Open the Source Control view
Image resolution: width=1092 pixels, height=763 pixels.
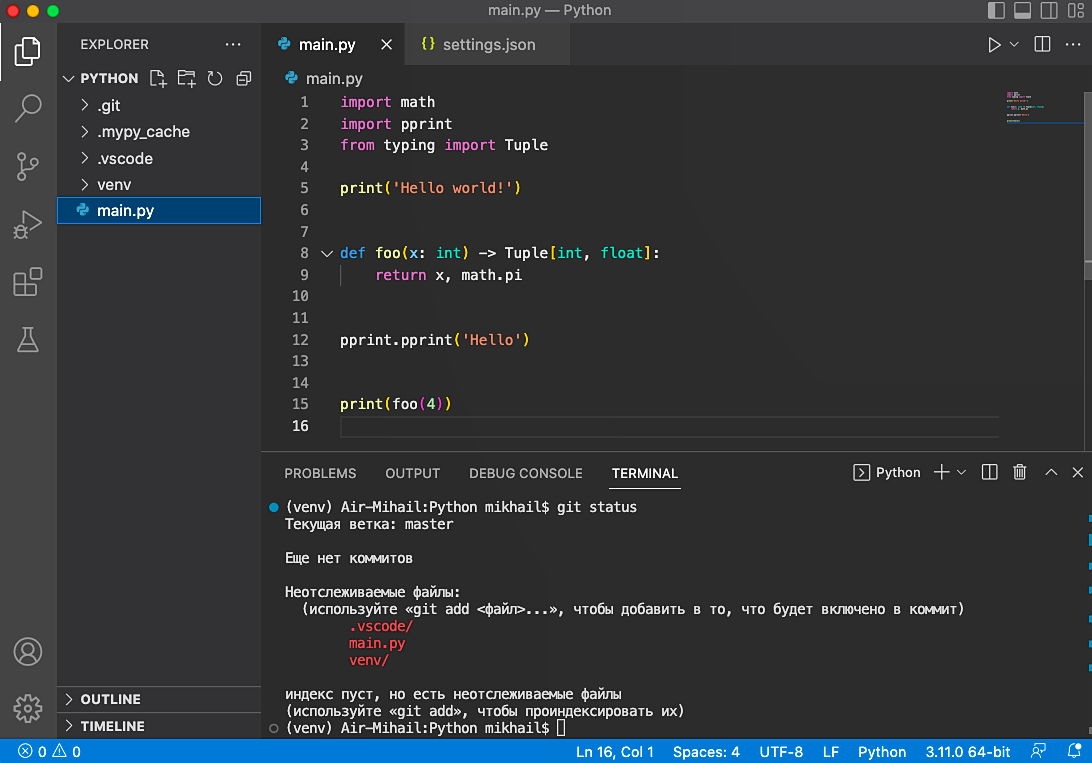pyautogui.click(x=28, y=166)
